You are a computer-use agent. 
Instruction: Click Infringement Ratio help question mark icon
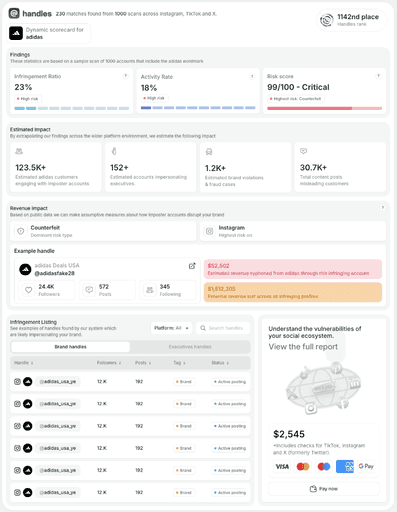tap(126, 76)
